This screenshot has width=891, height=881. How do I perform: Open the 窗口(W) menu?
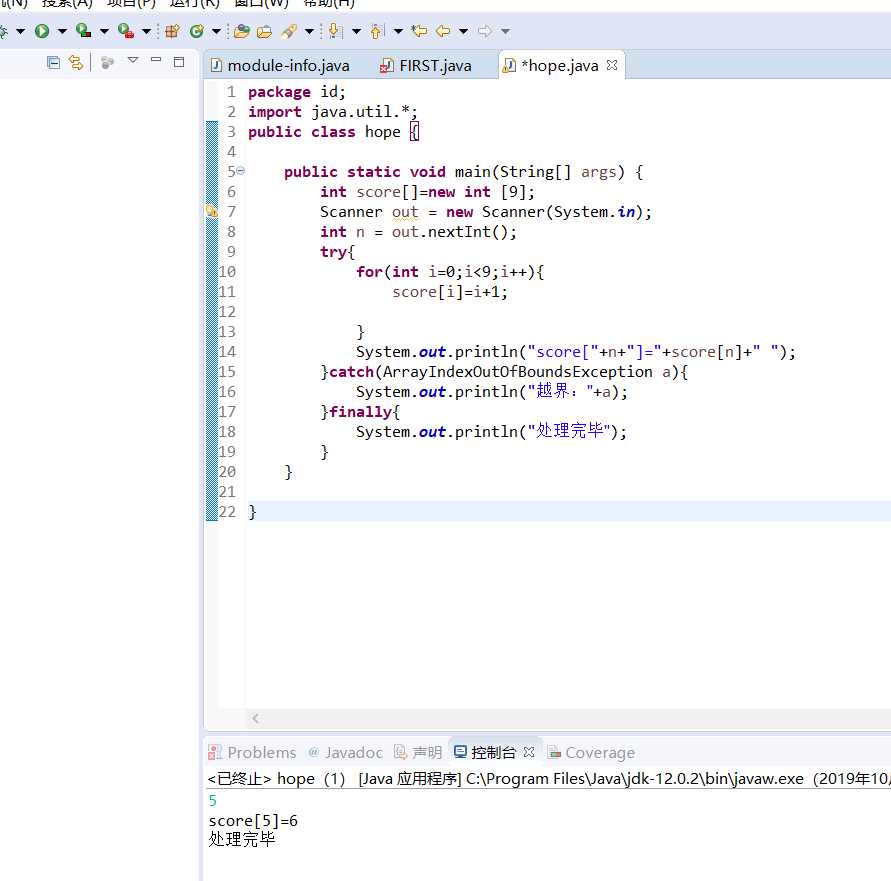point(261,3)
